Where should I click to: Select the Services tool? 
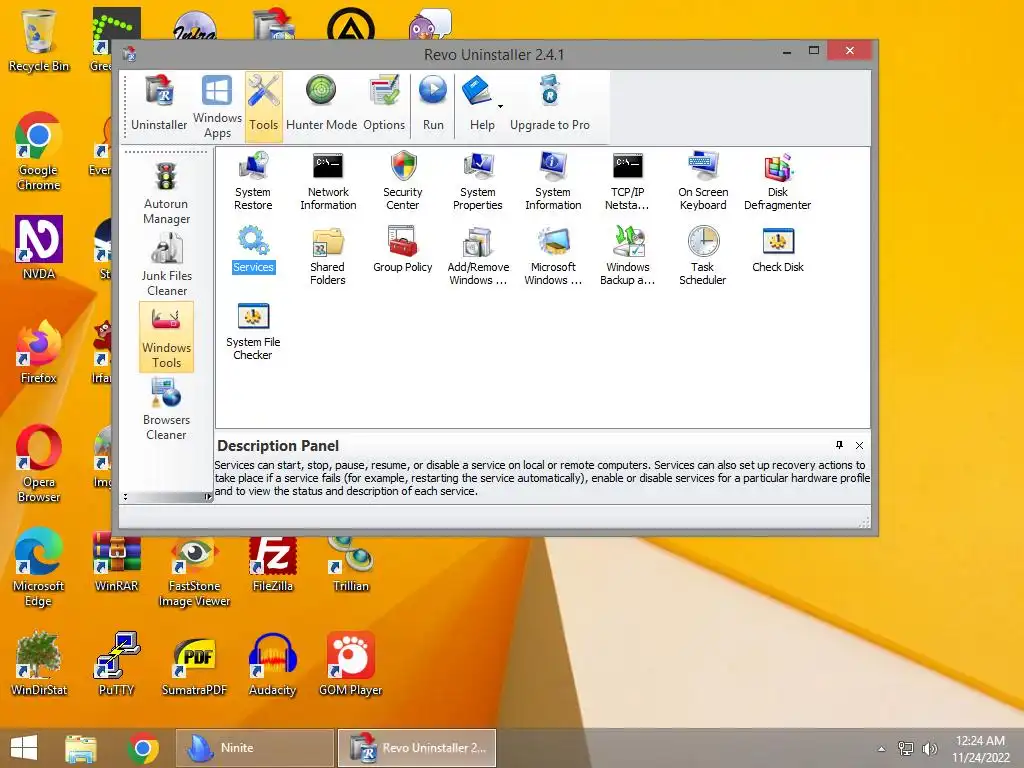click(253, 249)
